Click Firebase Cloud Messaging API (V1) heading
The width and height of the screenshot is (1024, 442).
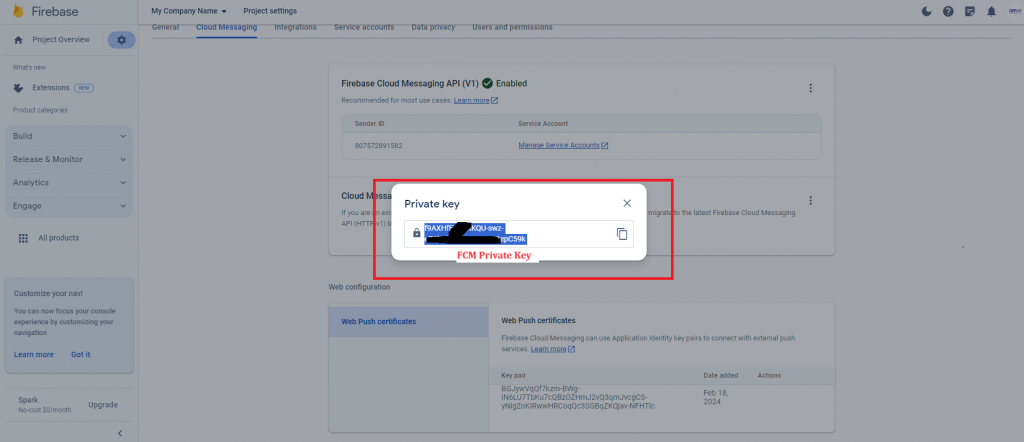[410, 84]
